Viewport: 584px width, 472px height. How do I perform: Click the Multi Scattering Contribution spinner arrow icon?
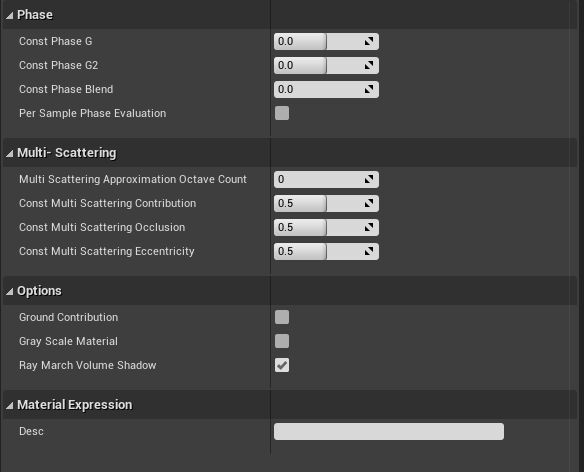click(369, 203)
